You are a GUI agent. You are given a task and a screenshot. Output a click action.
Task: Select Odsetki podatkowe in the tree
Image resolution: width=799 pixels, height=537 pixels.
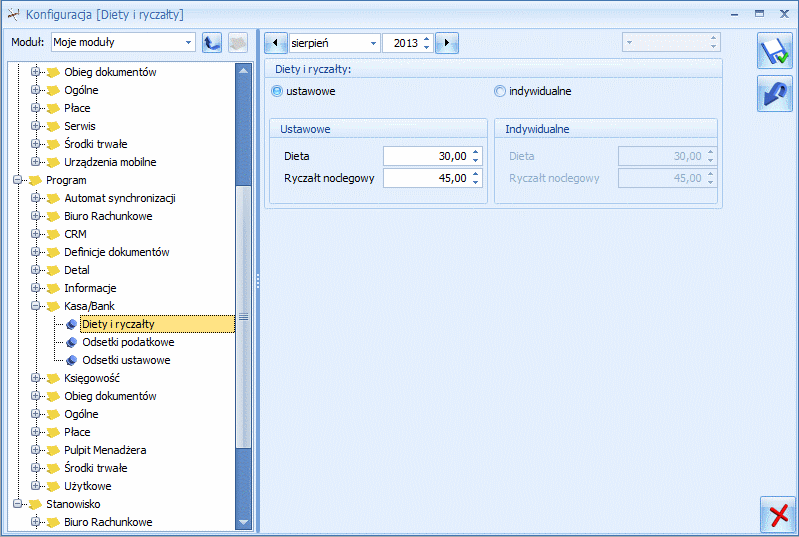click(128, 342)
